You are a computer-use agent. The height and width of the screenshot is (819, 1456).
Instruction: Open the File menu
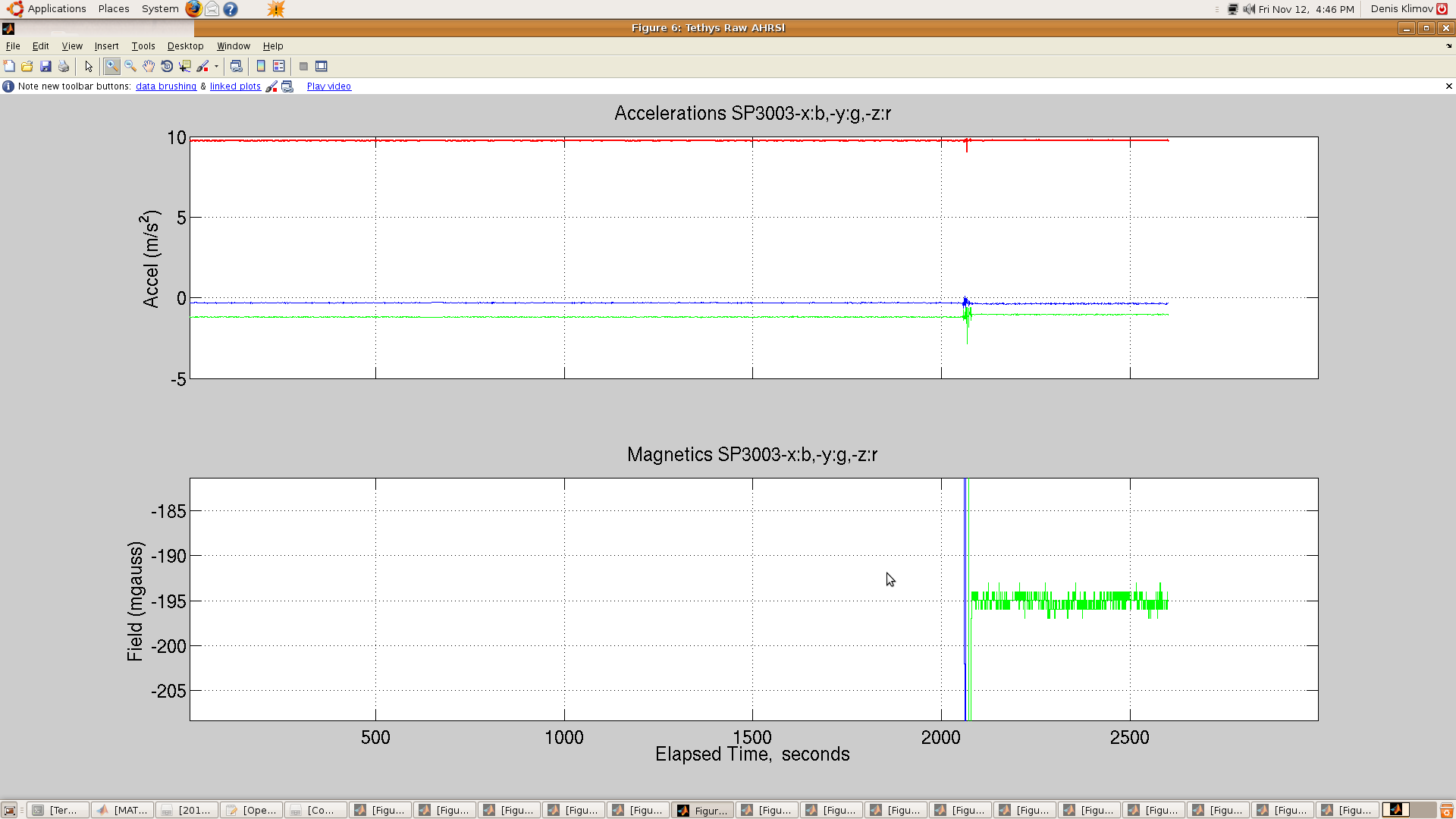coord(13,46)
